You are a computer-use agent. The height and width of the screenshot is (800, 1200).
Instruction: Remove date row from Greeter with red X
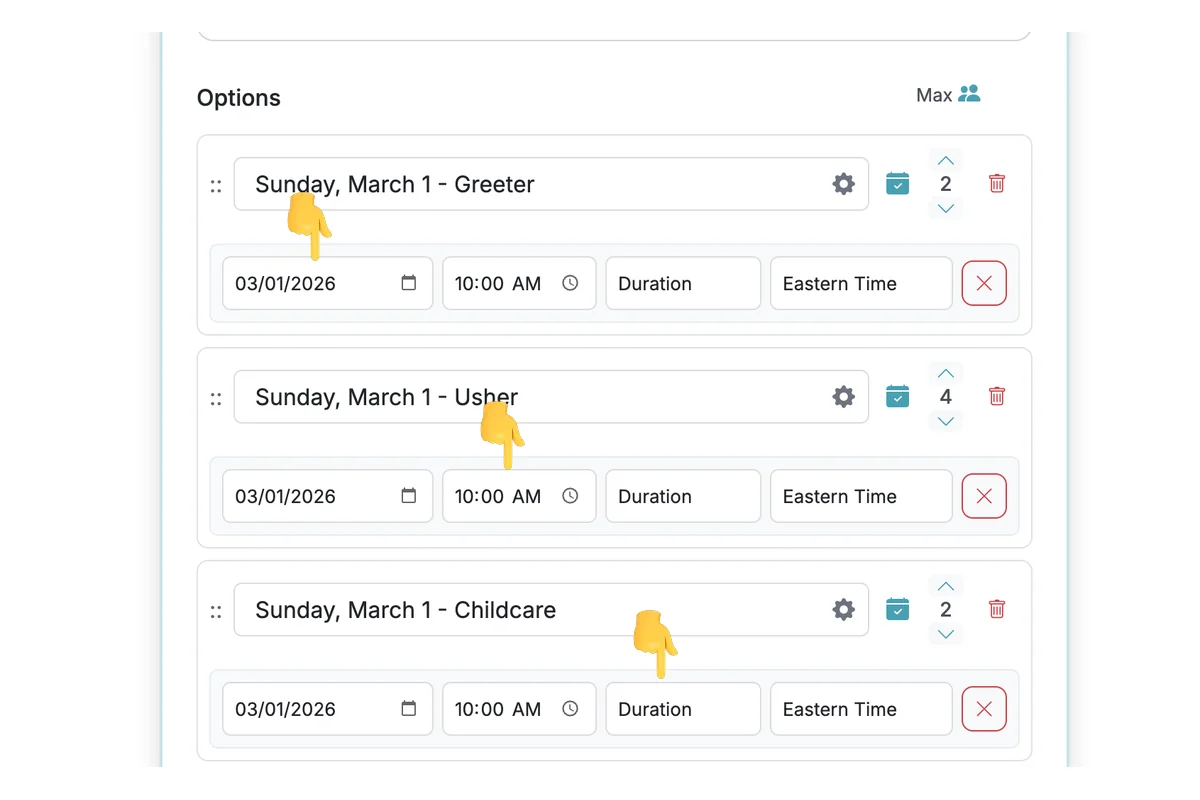984,284
